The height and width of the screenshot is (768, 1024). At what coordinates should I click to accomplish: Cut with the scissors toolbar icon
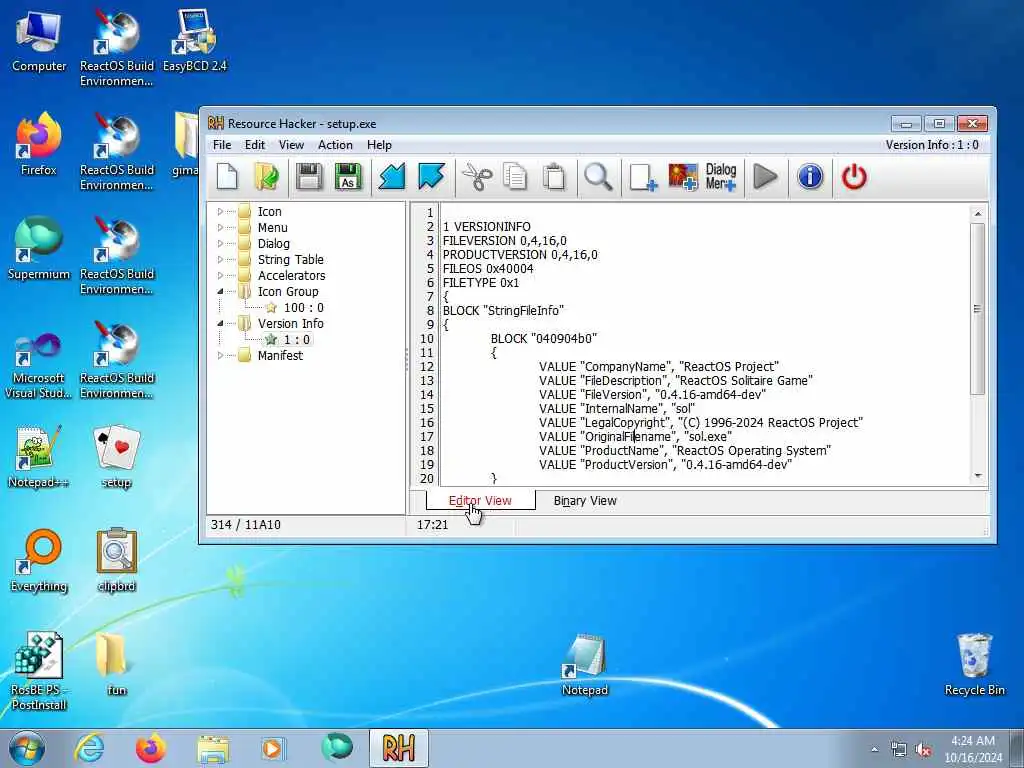(477, 177)
